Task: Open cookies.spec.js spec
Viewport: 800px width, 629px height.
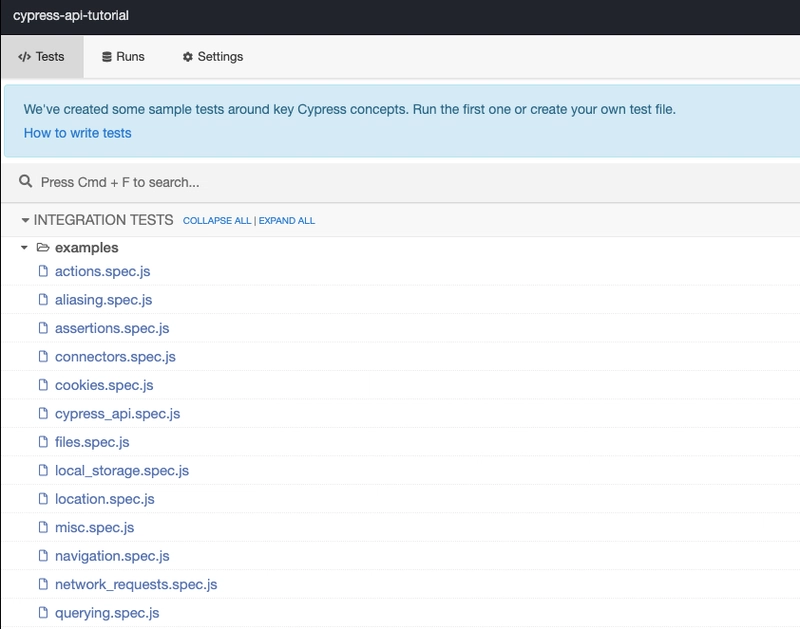Action: pos(104,385)
